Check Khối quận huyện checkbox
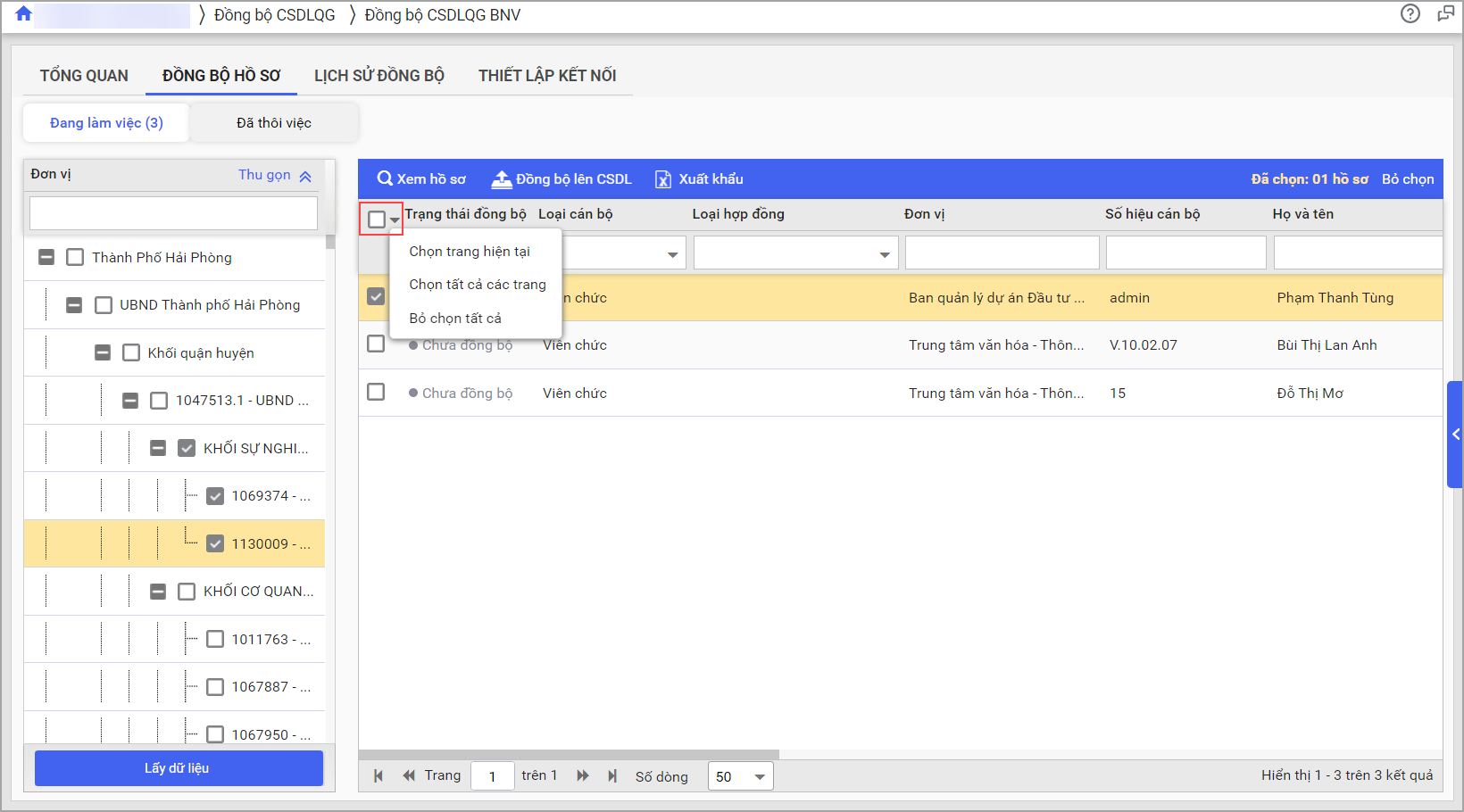The width and height of the screenshot is (1464, 812). 131,352
